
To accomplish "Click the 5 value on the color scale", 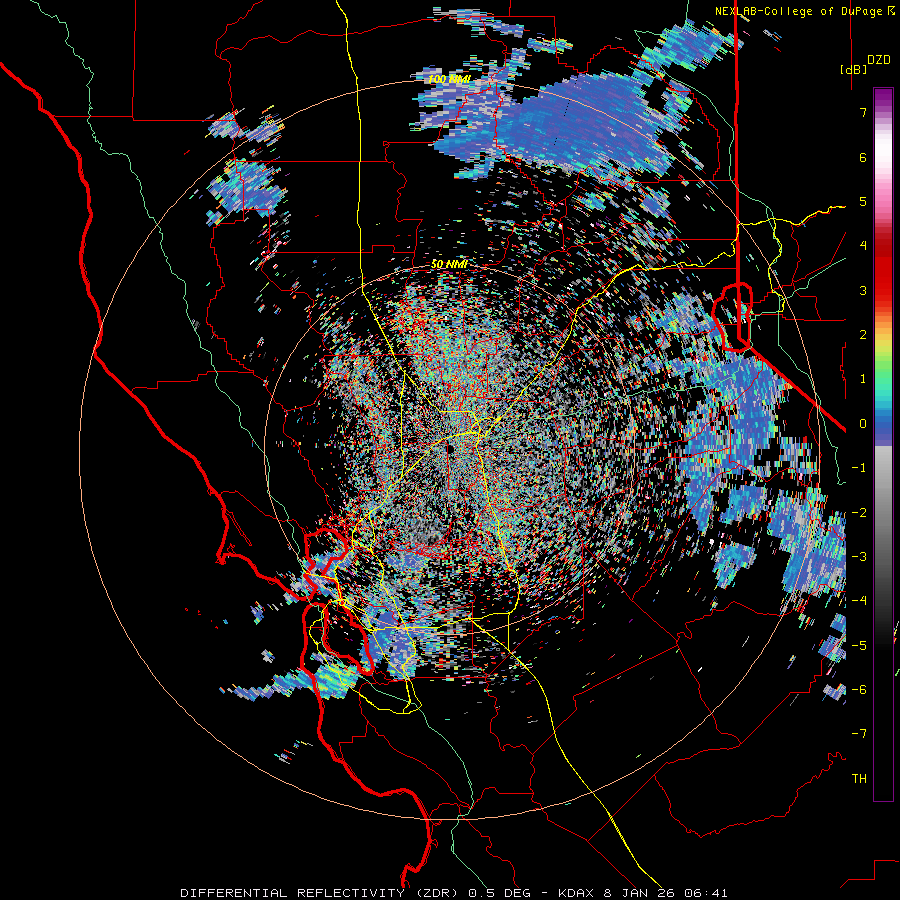I will (x=863, y=201).
